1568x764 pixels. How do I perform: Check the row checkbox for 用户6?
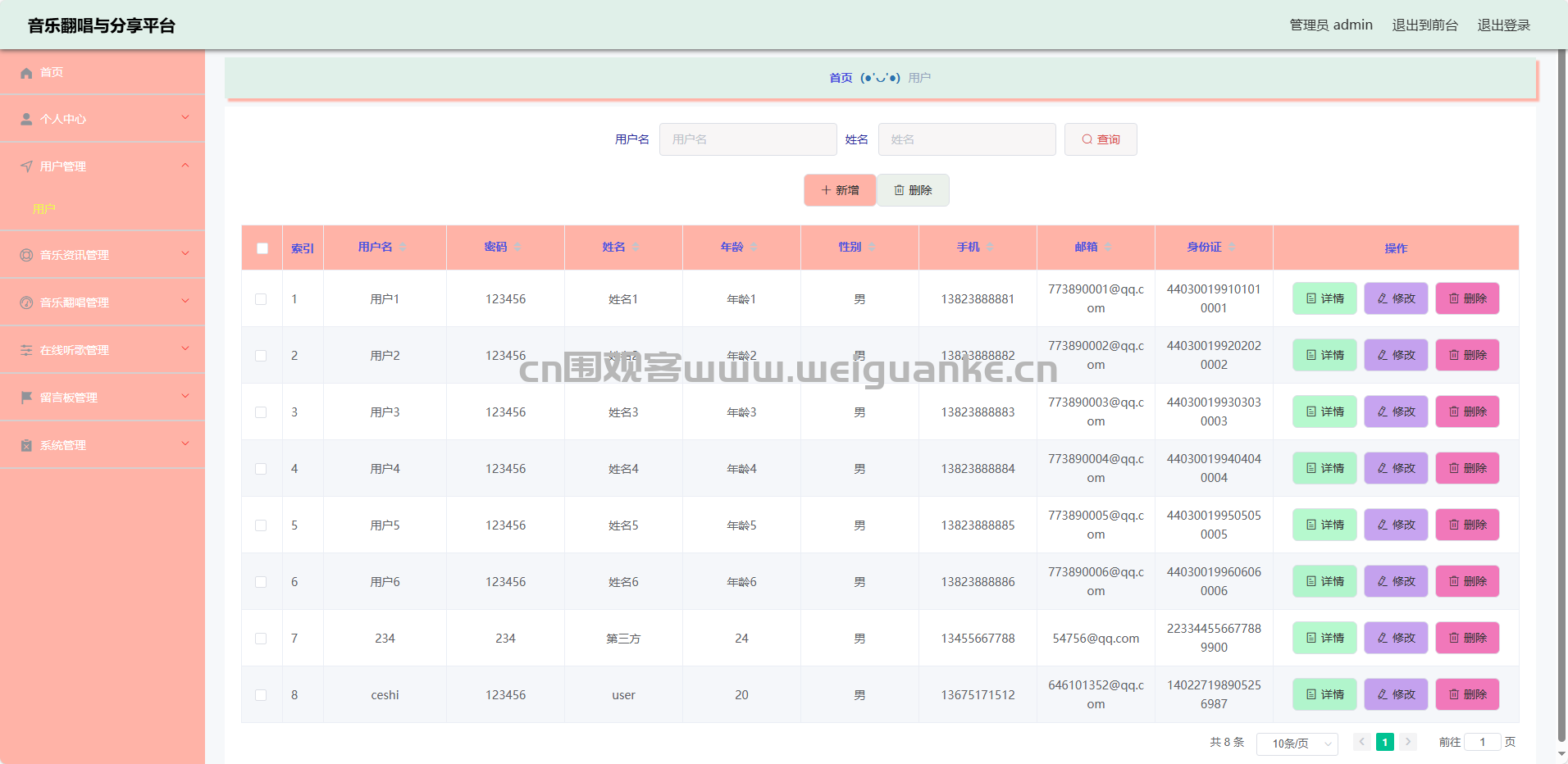click(x=261, y=582)
